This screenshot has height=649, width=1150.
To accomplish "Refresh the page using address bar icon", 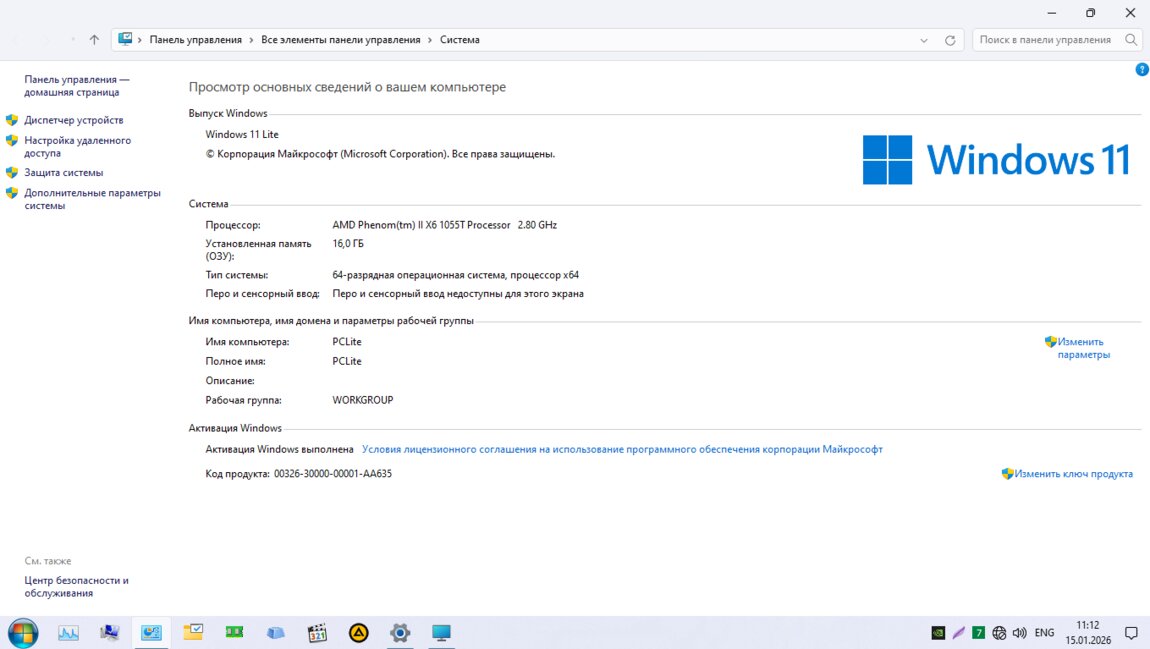I will 950,40.
